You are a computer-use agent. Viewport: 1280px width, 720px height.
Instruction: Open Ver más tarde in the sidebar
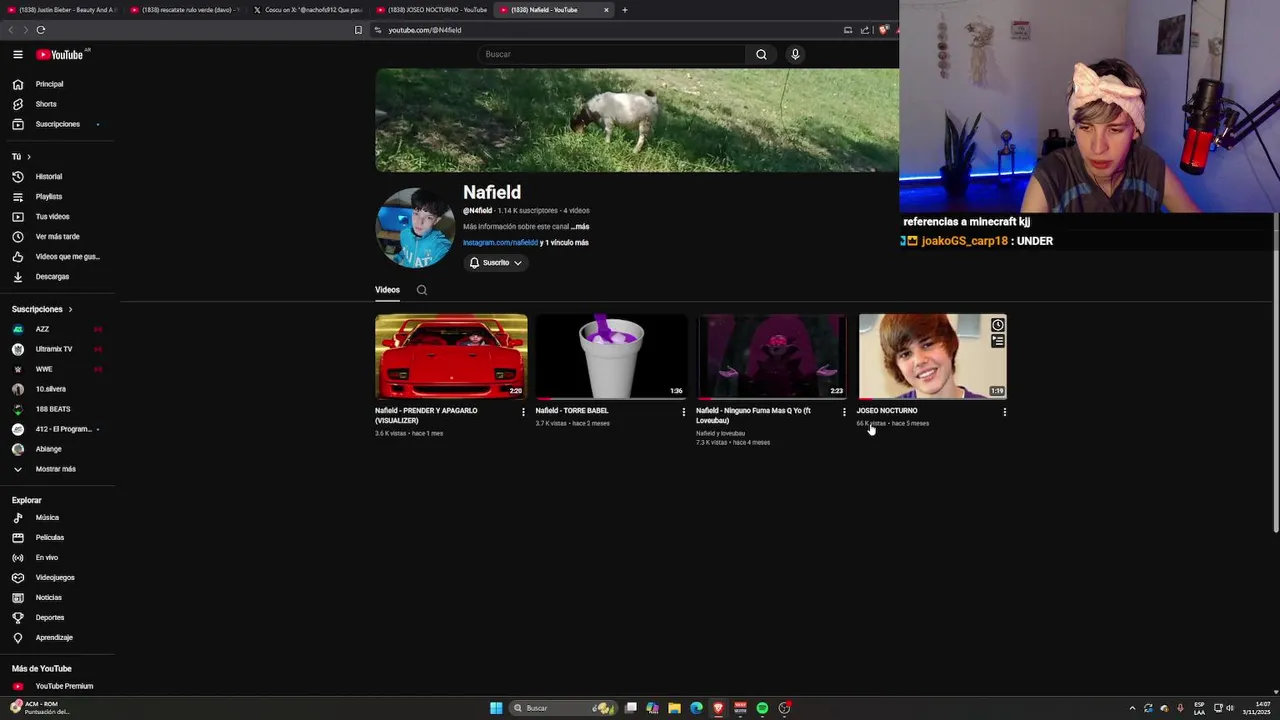click(x=57, y=237)
